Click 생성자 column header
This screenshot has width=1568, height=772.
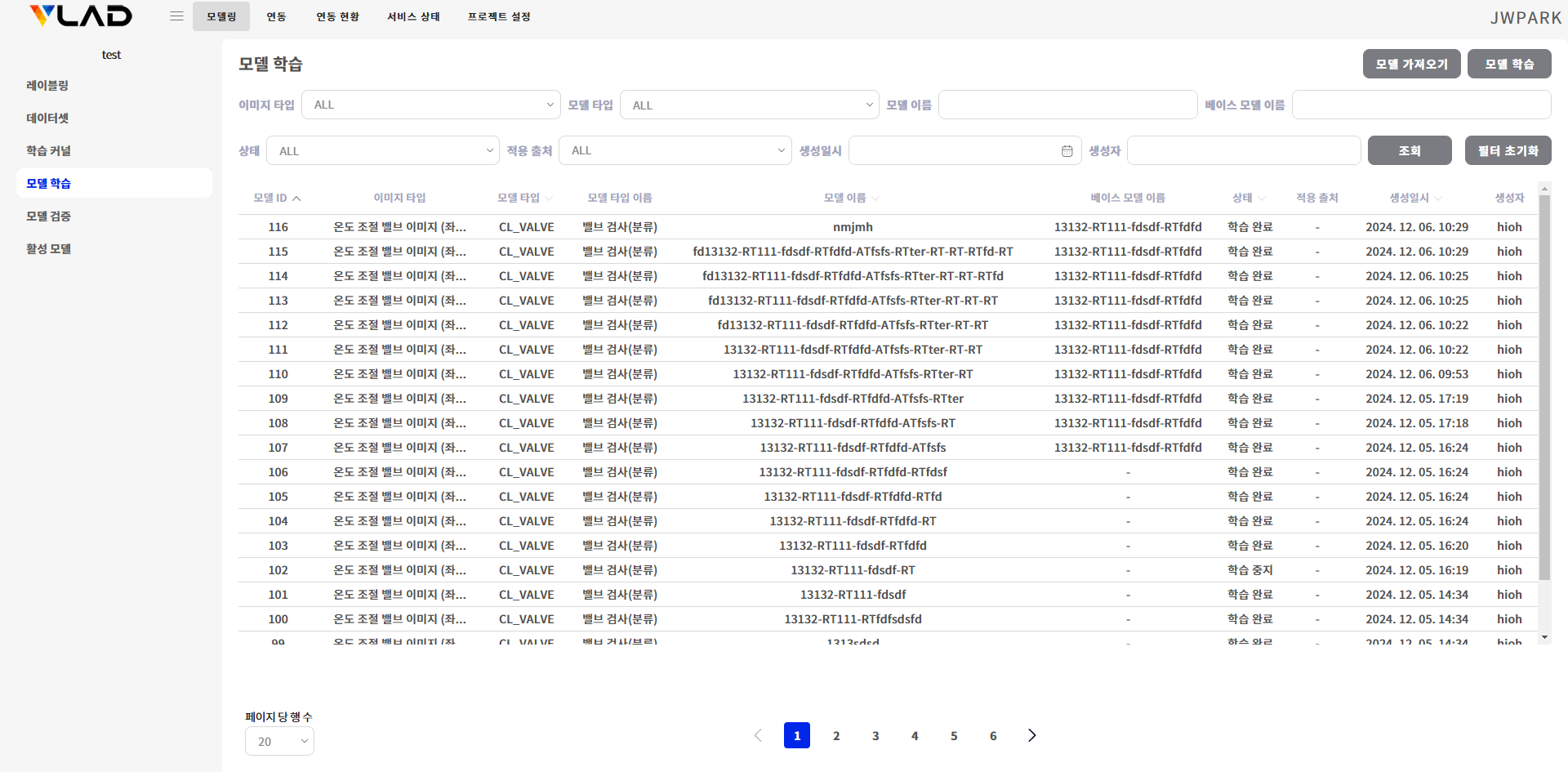tap(1509, 198)
